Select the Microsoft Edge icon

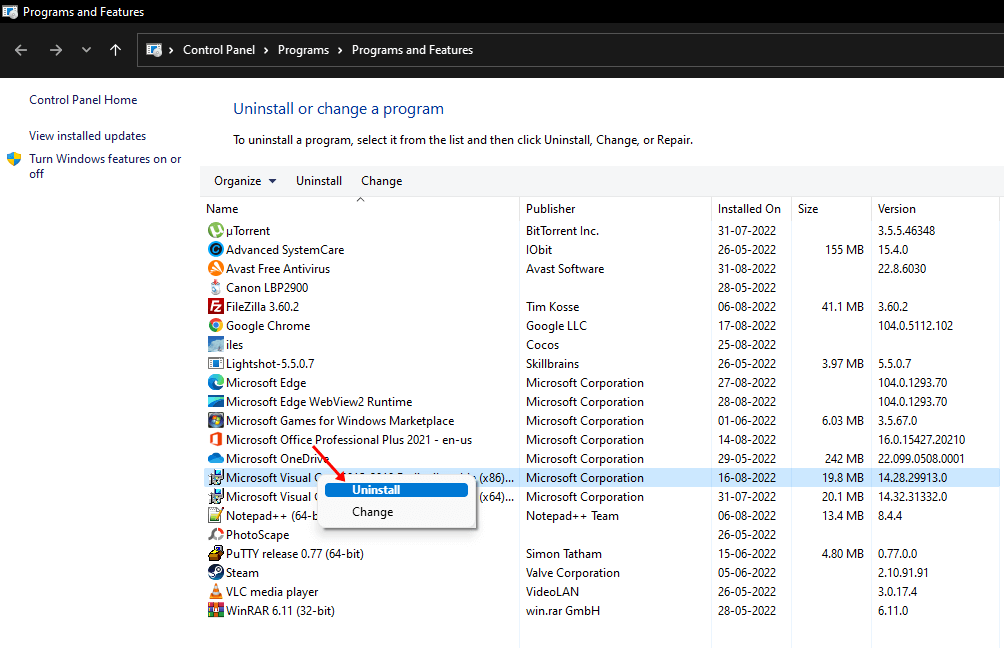pyautogui.click(x=215, y=383)
